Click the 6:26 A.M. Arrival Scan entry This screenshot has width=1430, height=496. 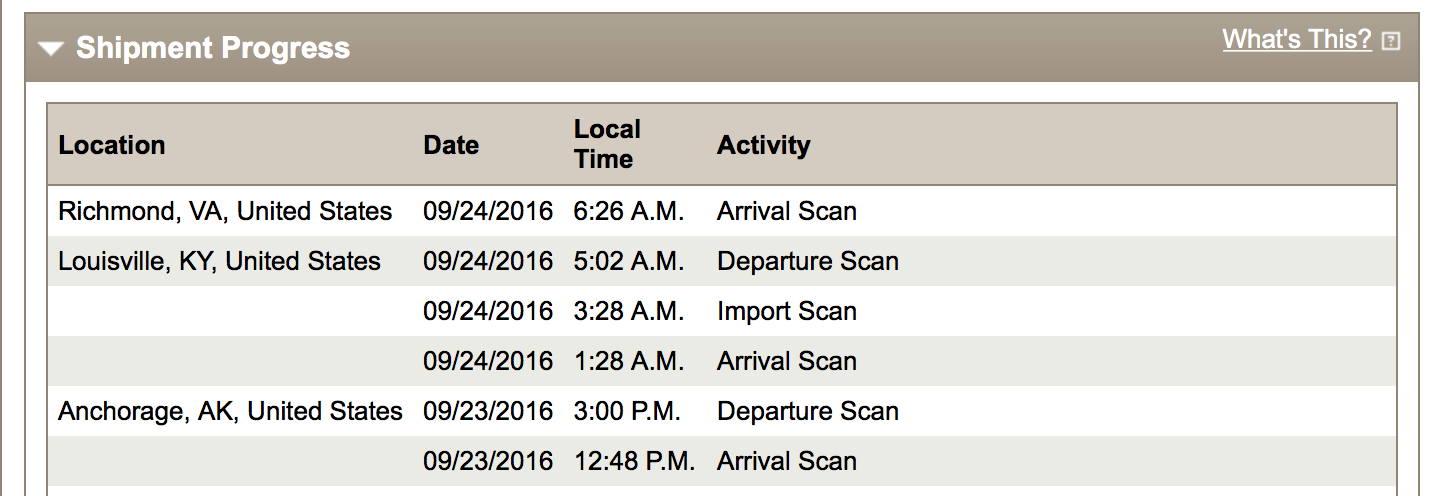click(x=787, y=211)
